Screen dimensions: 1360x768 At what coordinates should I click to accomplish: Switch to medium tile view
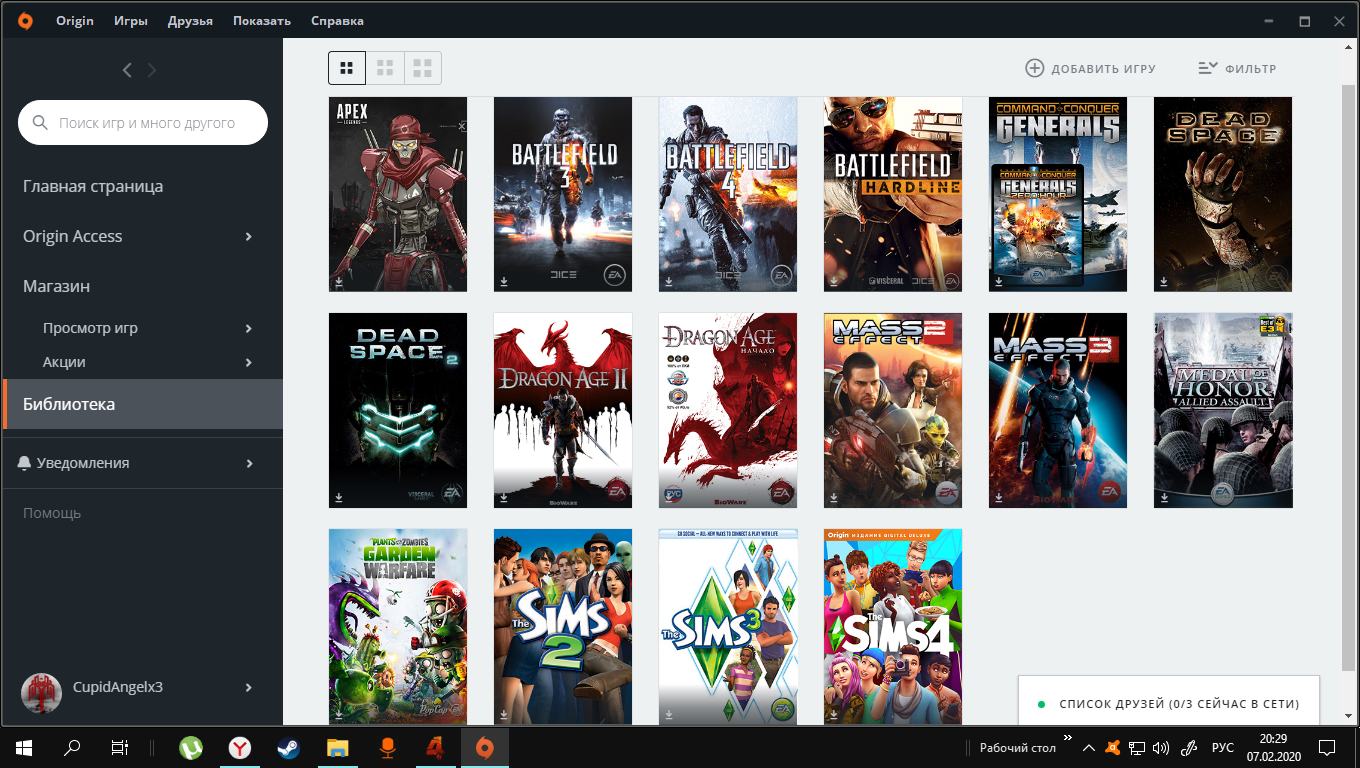(385, 68)
